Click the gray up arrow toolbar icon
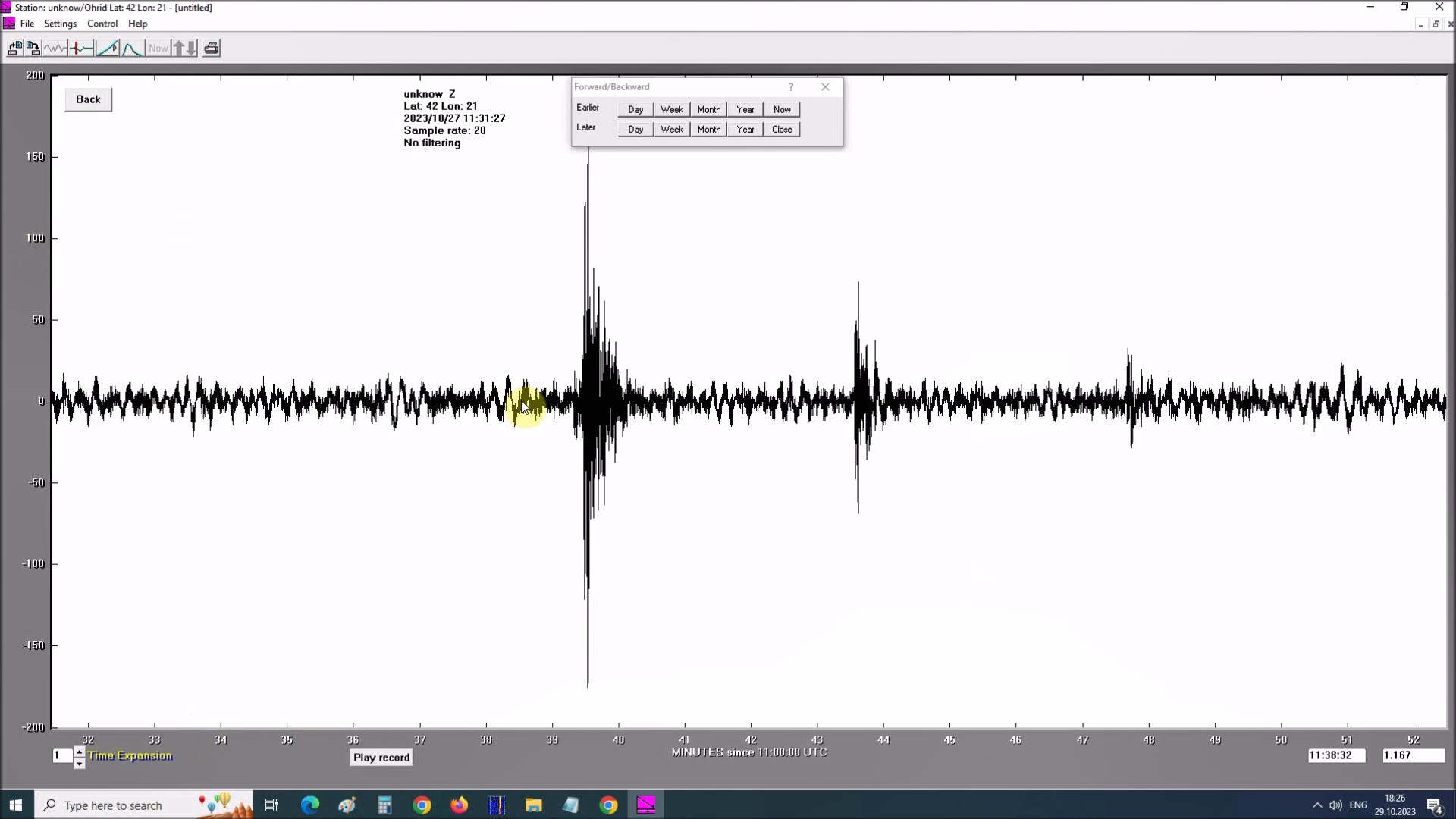The image size is (1456, 819). [x=179, y=49]
